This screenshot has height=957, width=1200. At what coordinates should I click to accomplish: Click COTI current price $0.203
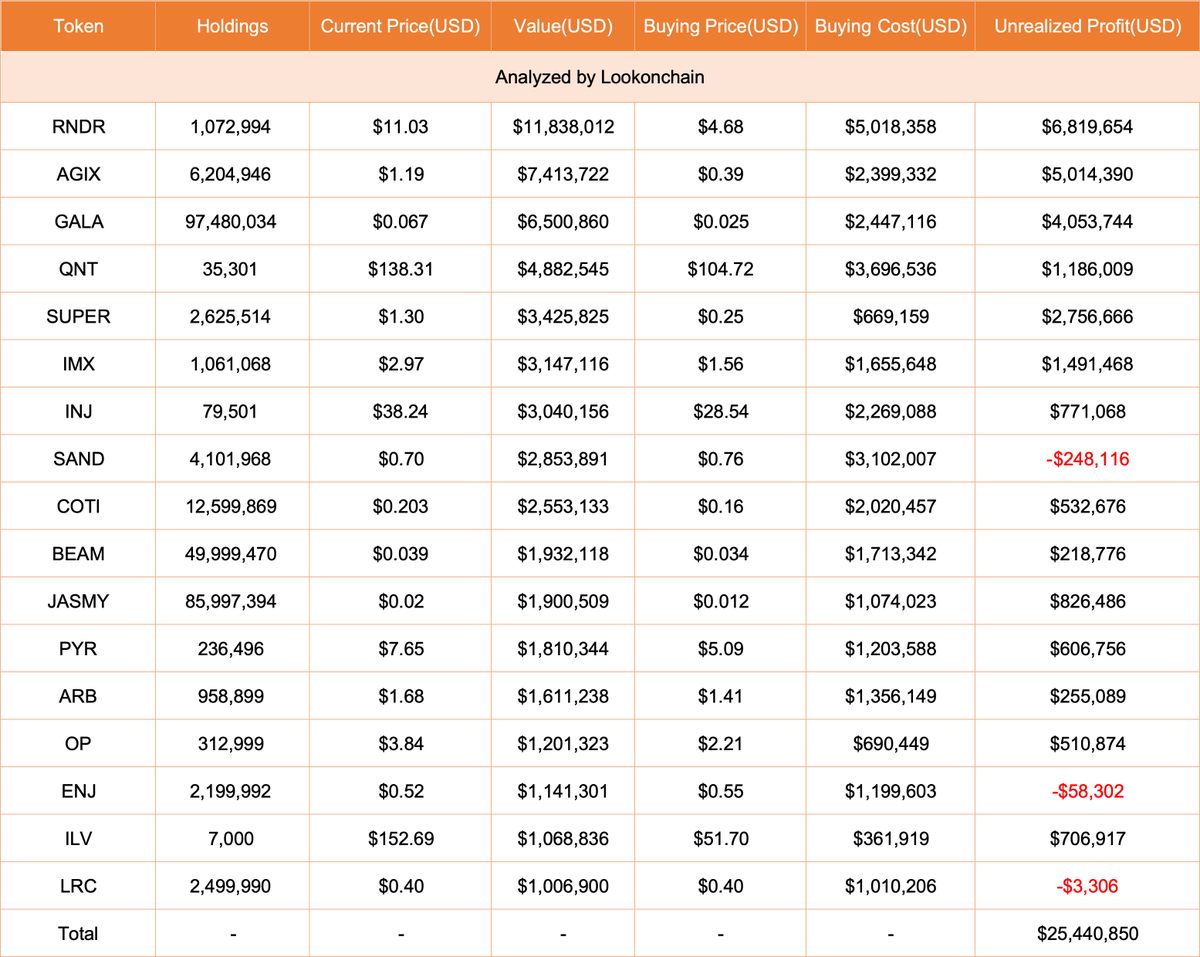(x=401, y=507)
